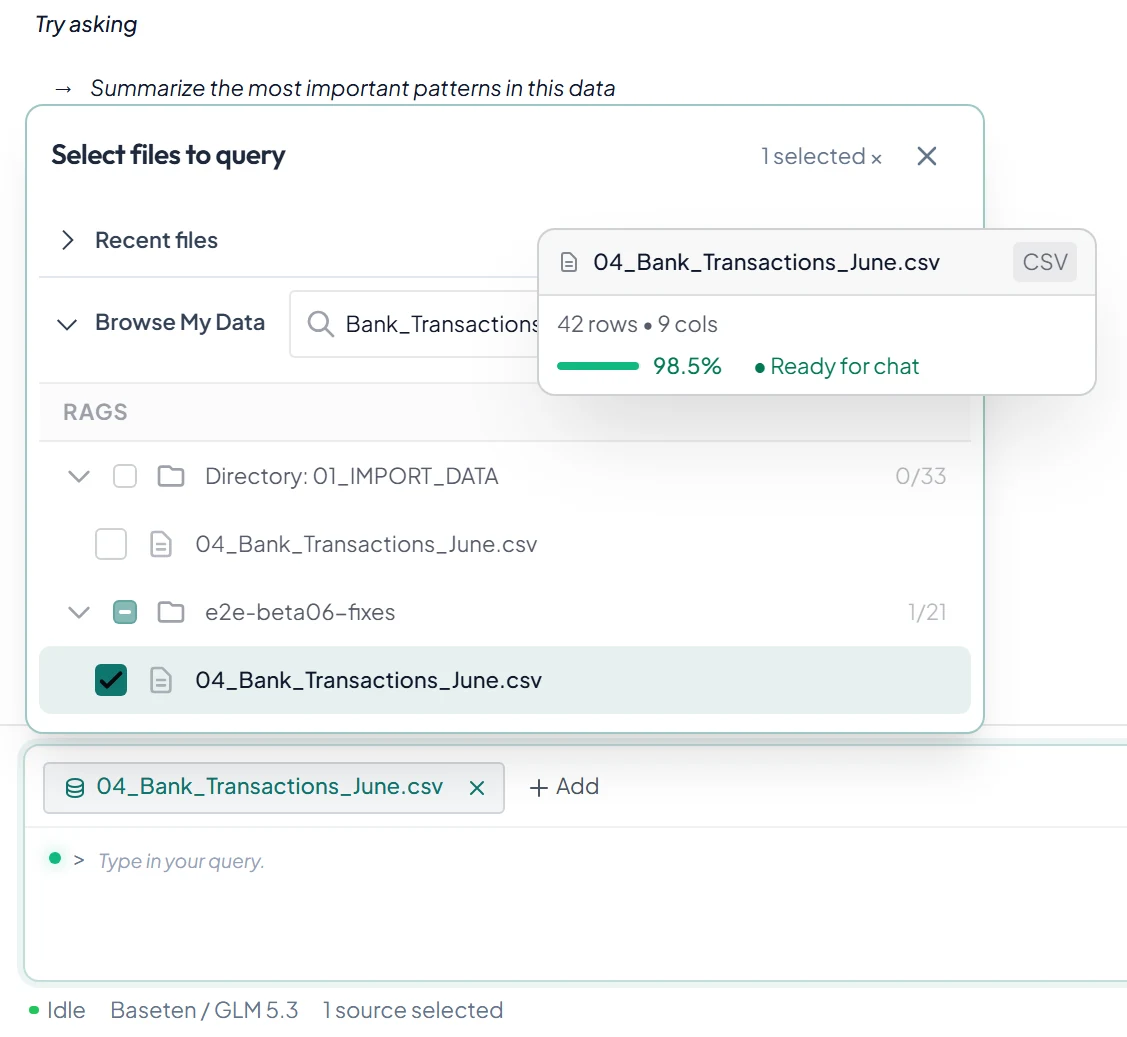1127x1037 pixels.
Task: Click the 98.5% value in the tooltip
Action: (687, 367)
